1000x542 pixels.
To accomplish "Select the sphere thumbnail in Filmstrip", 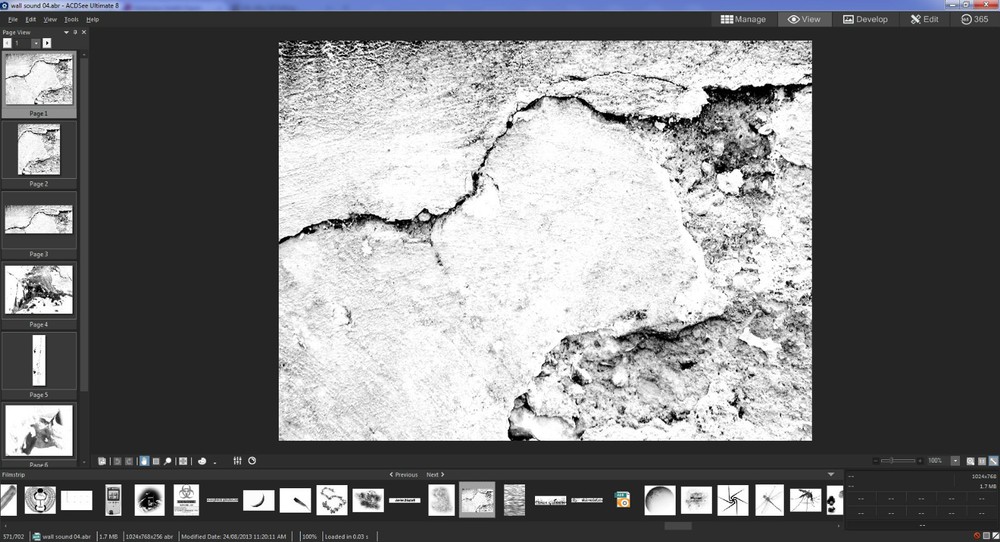I will [660, 500].
